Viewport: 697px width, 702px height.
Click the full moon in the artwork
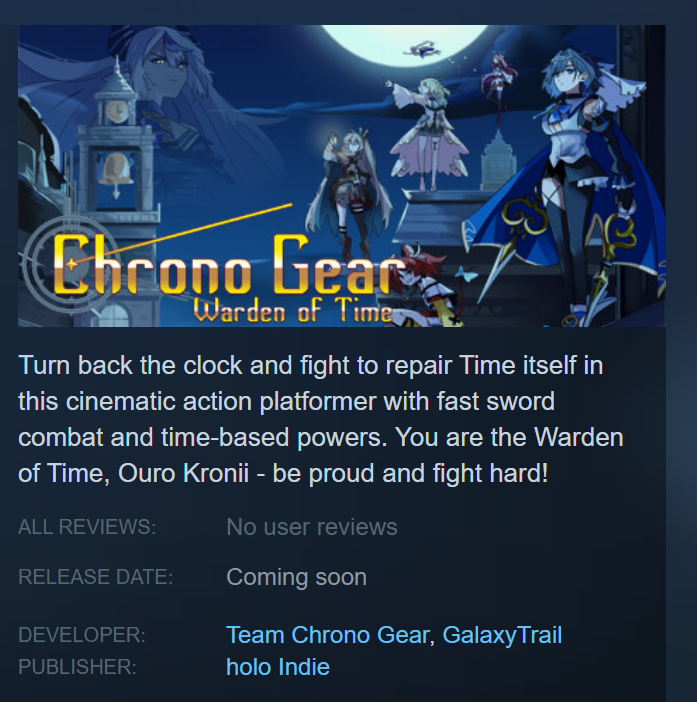pyautogui.click(x=405, y=45)
